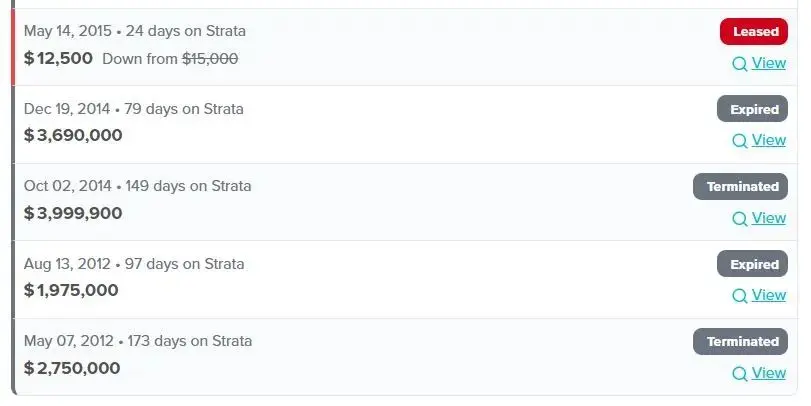This screenshot has width=811, height=406.
Task: Click 'Aug 13, 2012 • 97 days on Strata' text
Action: (x=134, y=264)
